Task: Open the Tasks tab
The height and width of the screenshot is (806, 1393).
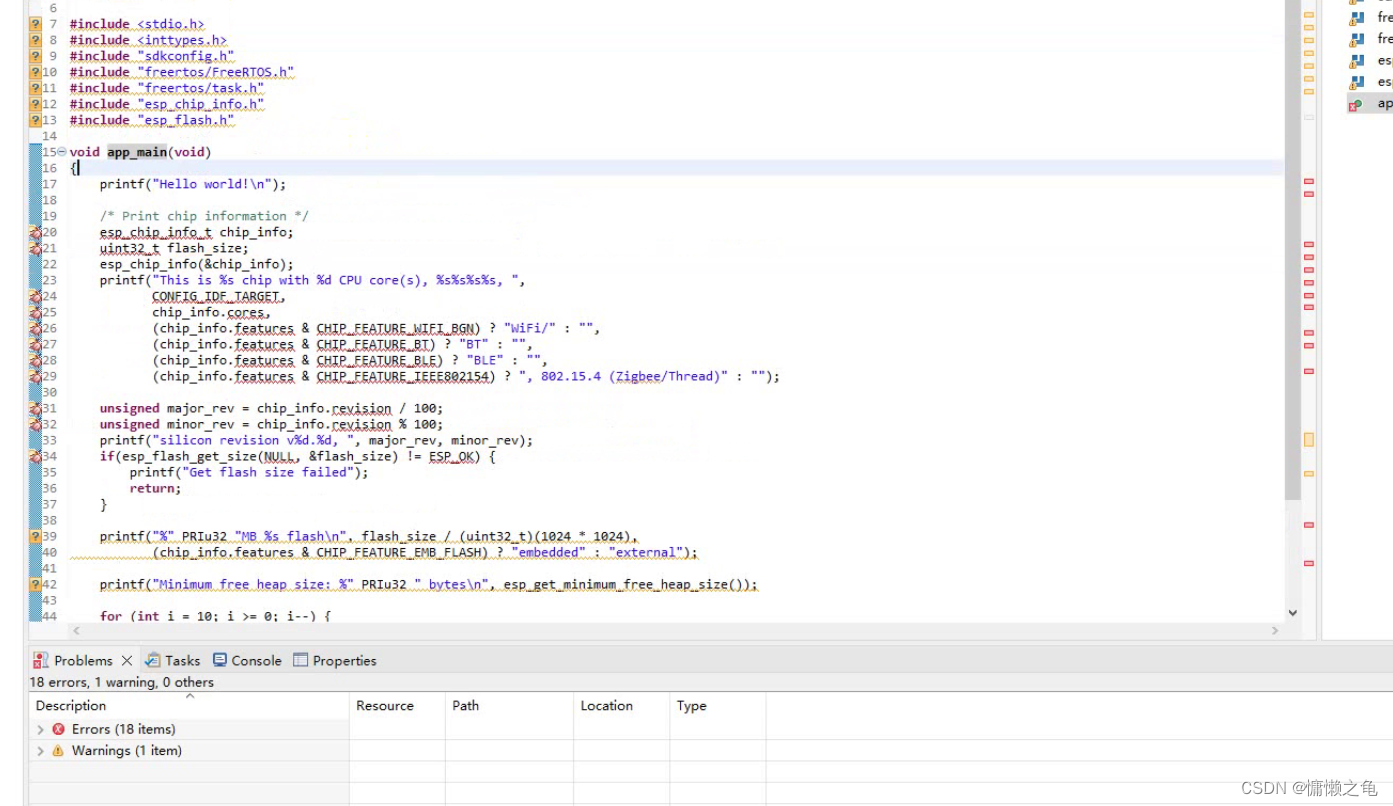Action: 172,660
